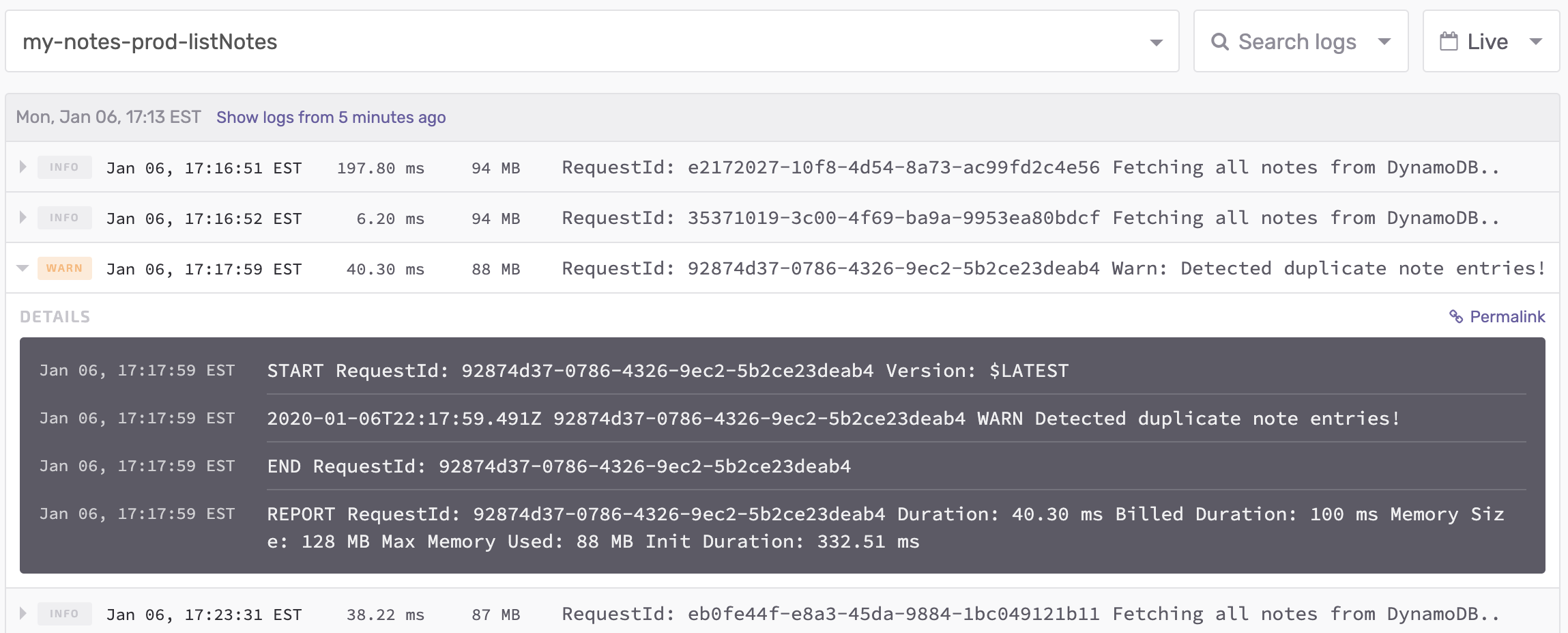
Task: Expand the 17:23:31 log entry
Action: [23, 614]
